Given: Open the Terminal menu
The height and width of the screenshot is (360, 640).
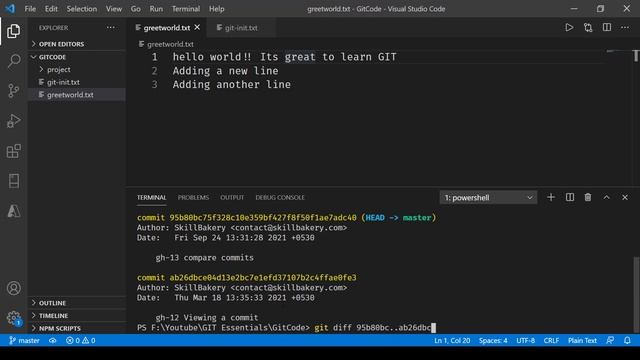Looking at the screenshot, I should tap(186, 9).
